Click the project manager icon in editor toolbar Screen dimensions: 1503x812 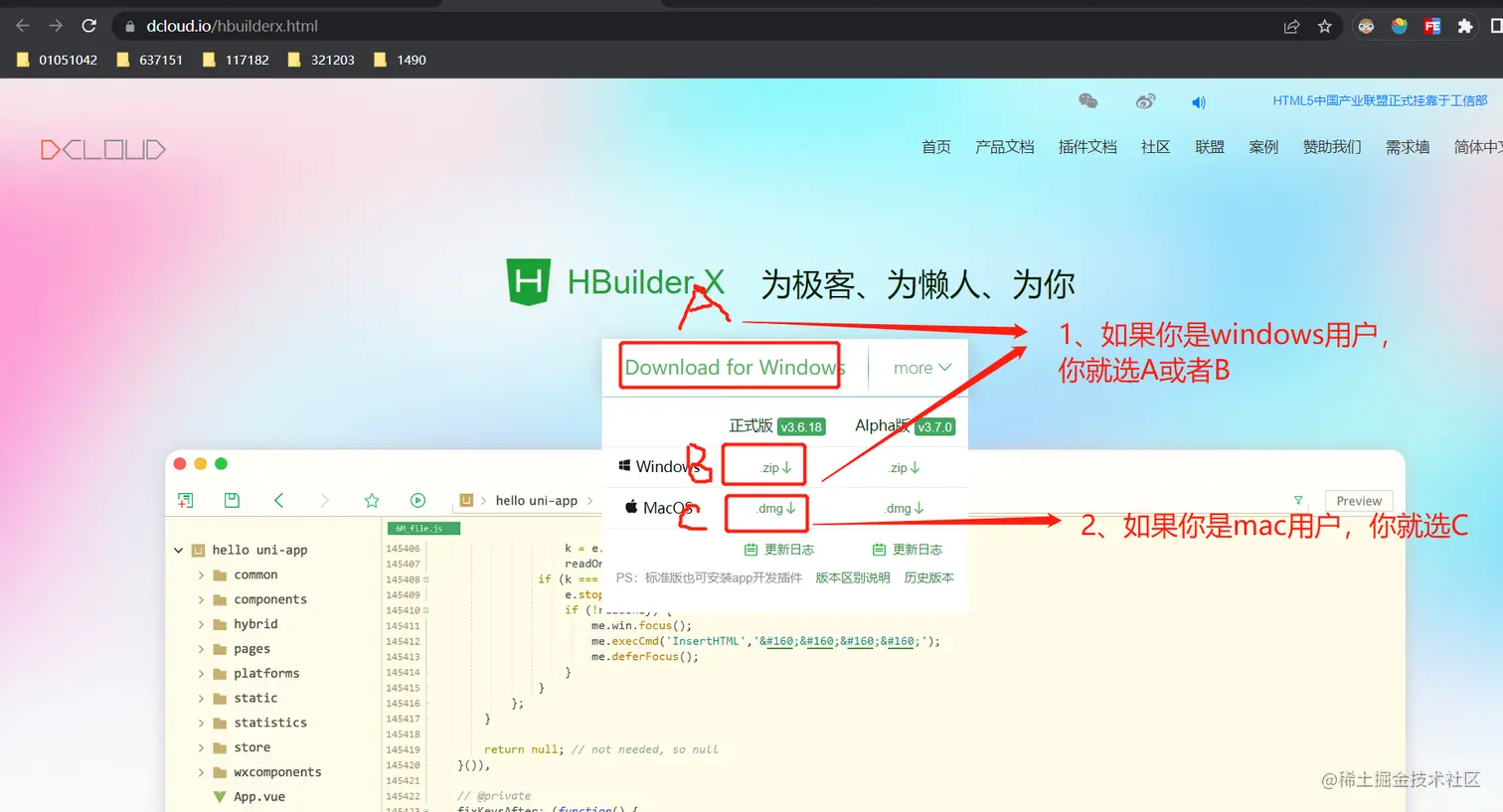tap(185, 500)
